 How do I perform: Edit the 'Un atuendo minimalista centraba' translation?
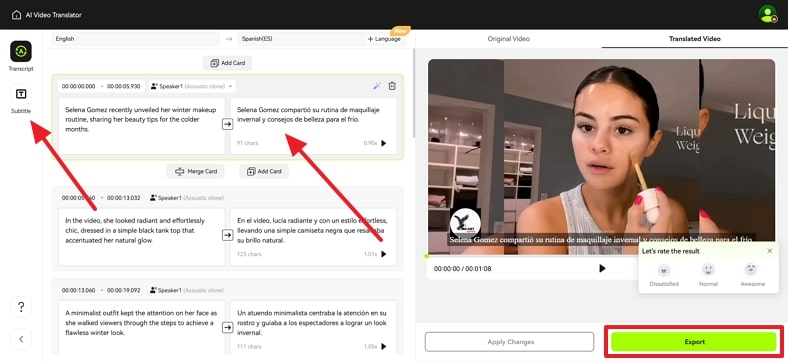(314, 327)
